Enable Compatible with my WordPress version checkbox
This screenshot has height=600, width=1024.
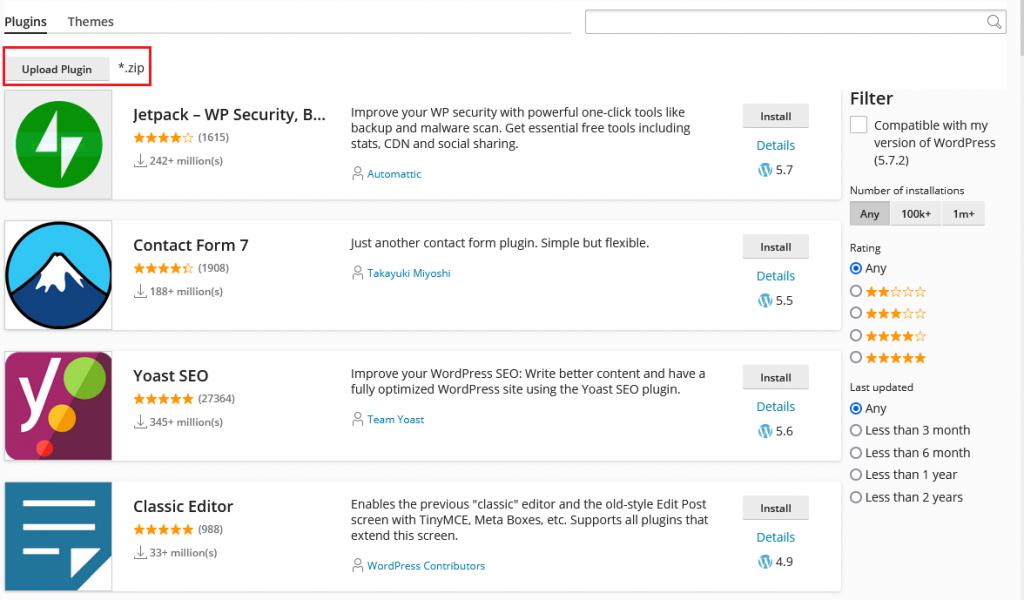click(858, 125)
